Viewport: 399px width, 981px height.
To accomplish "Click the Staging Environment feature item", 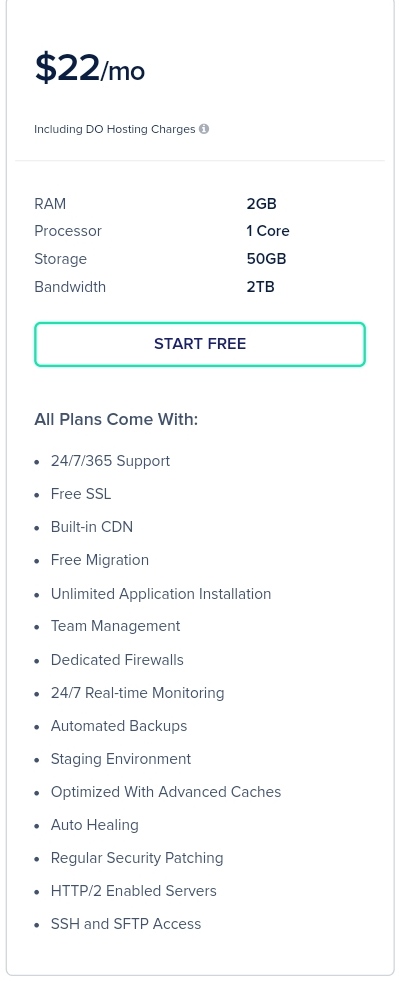I will click(121, 759).
